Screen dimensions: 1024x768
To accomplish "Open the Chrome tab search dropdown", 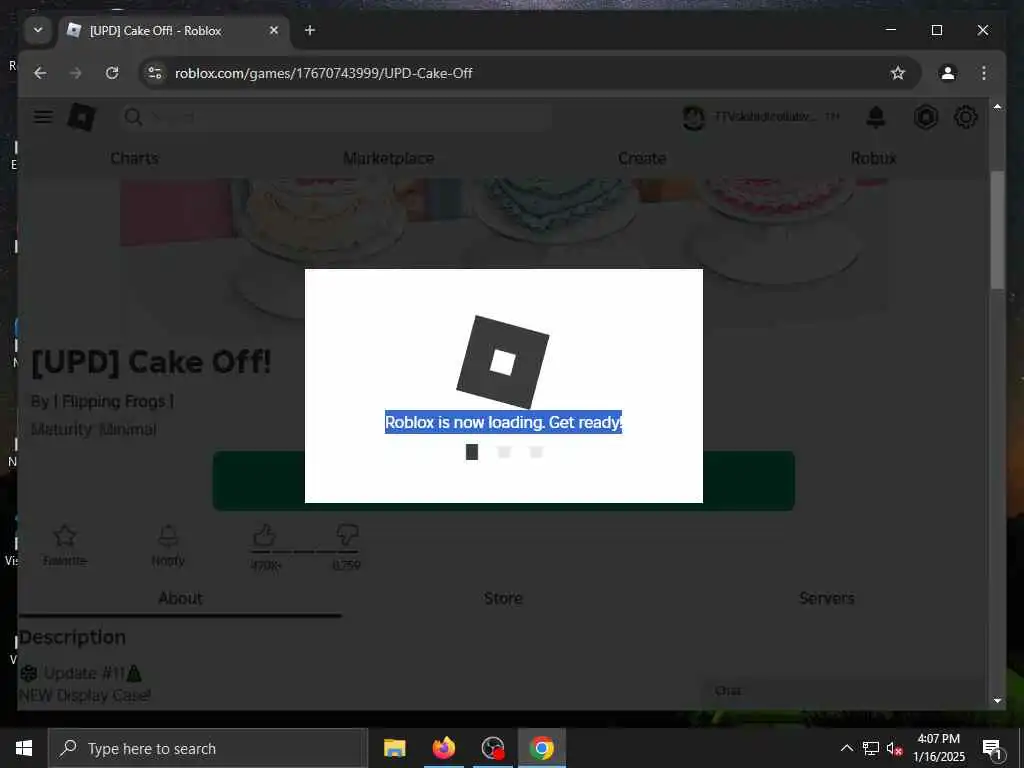I will coord(38,30).
